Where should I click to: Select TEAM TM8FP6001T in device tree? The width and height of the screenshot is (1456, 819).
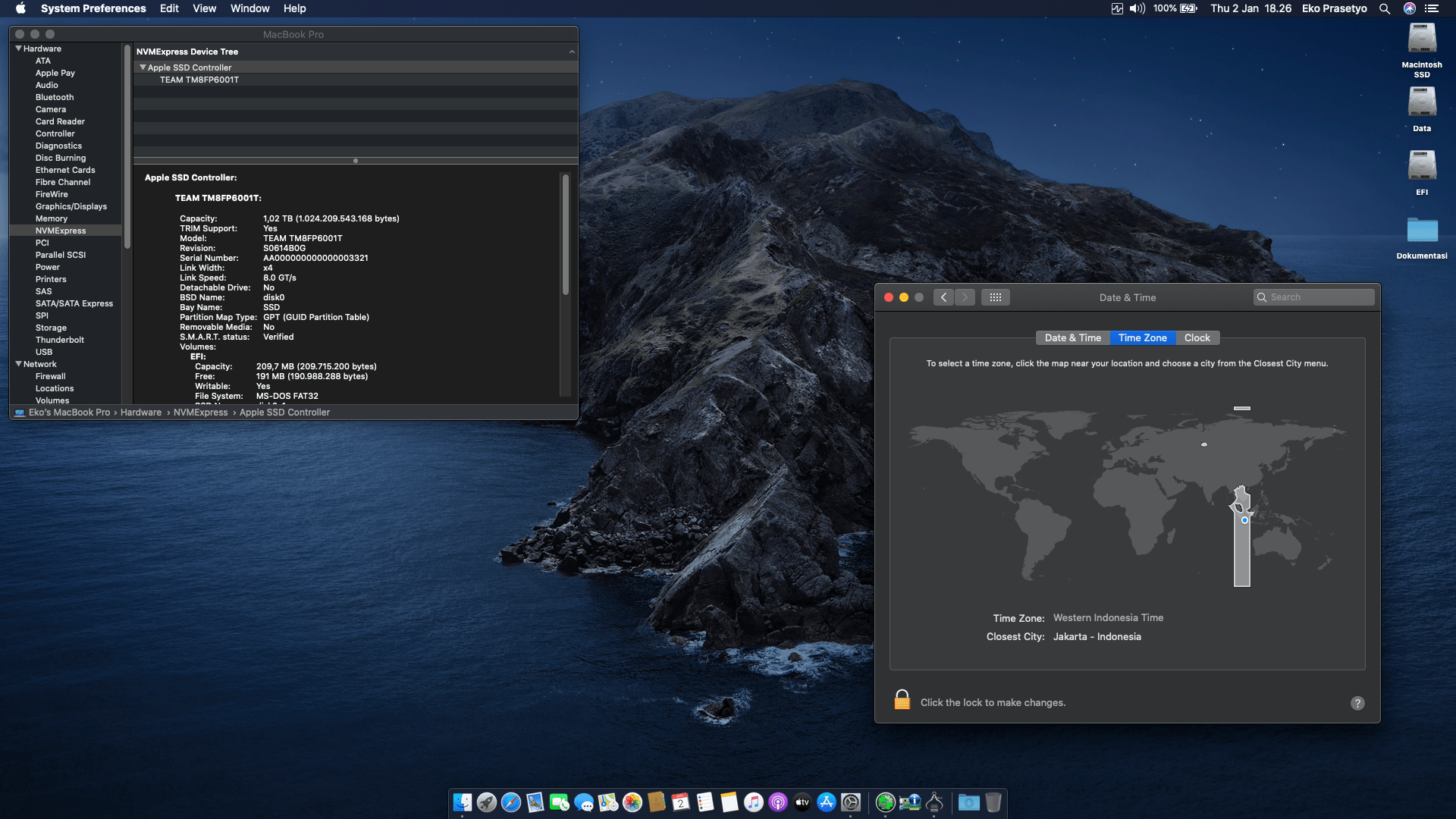coord(199,80)
